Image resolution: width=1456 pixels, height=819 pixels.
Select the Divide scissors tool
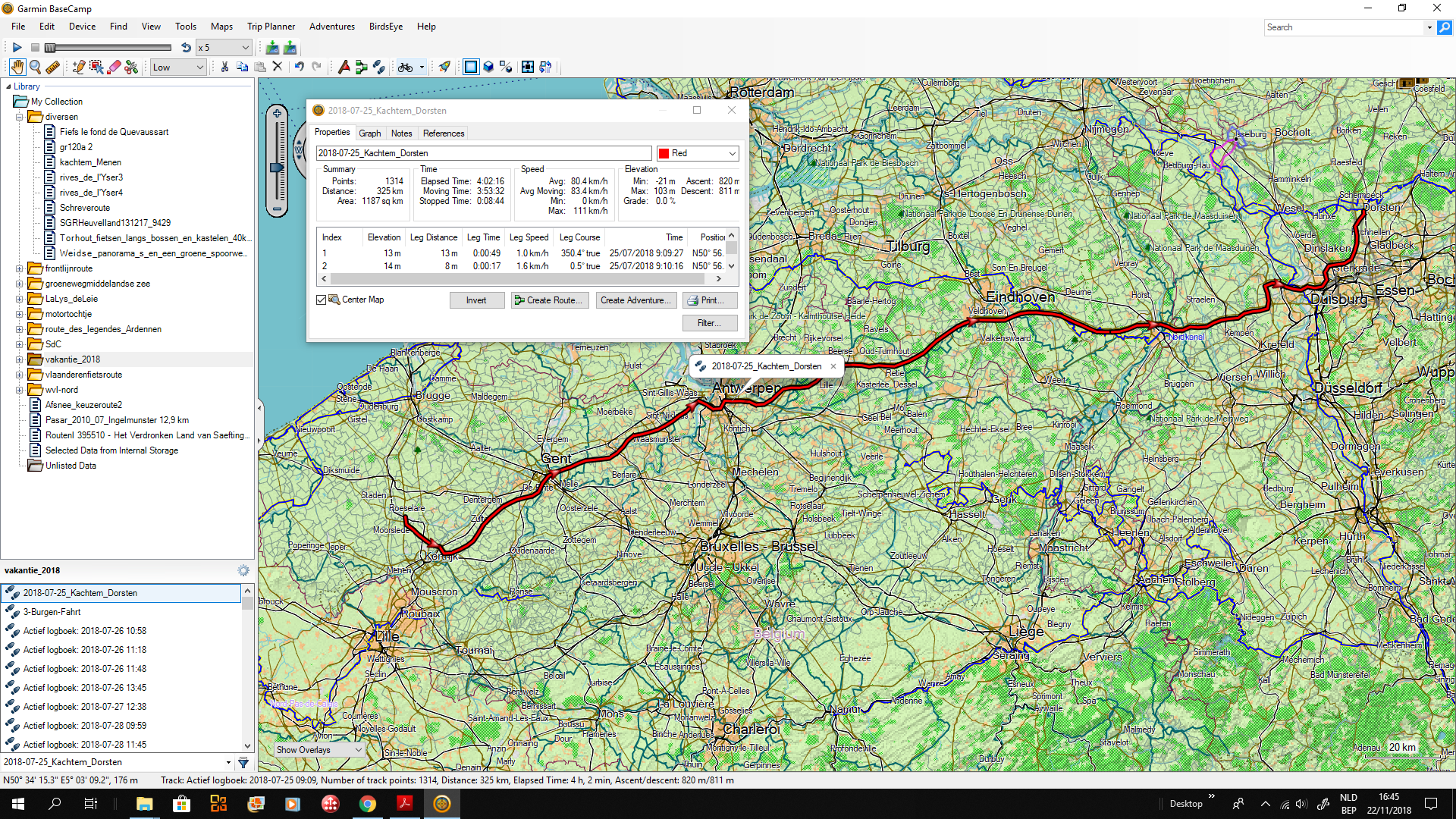tap(131, 67)
